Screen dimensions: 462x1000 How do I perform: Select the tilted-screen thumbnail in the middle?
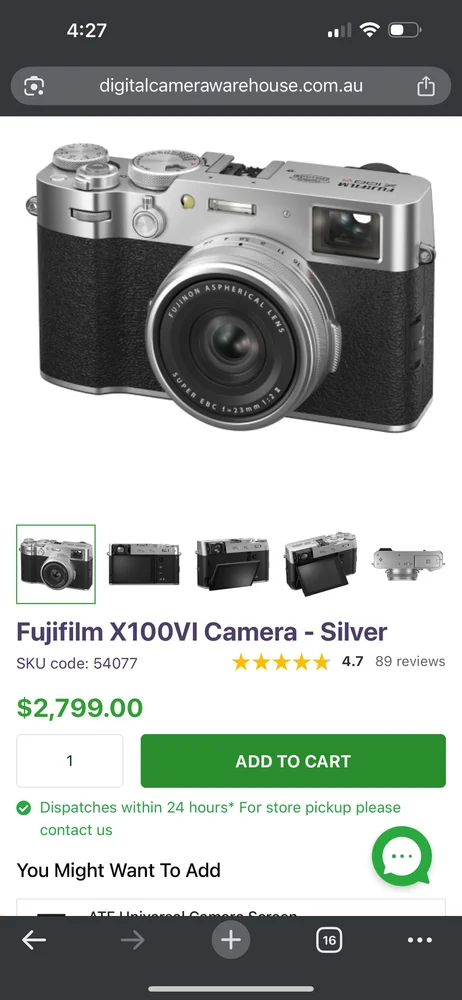click(232, 564)
